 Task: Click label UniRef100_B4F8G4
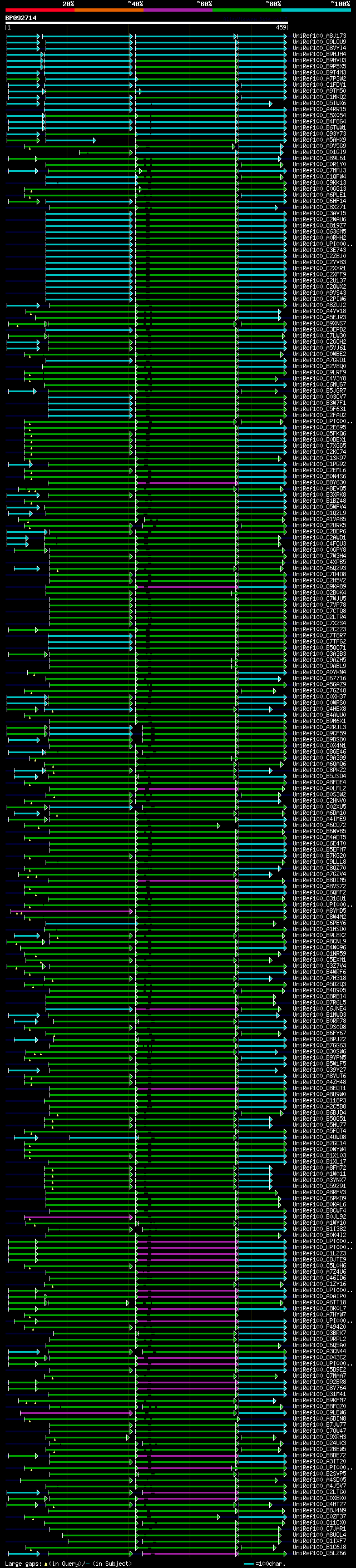click(319, 122)
